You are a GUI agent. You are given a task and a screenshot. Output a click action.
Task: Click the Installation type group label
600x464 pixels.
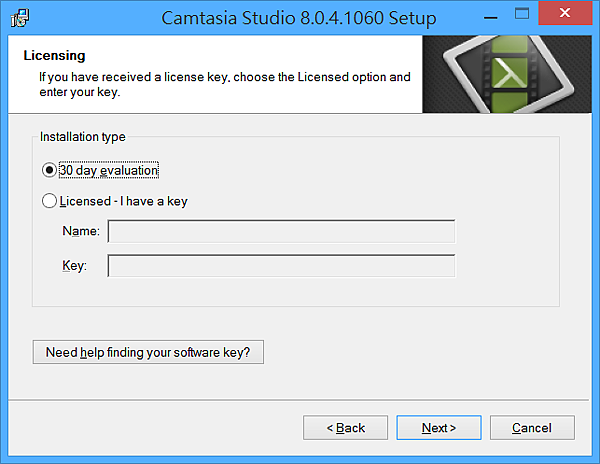[83, 136]
